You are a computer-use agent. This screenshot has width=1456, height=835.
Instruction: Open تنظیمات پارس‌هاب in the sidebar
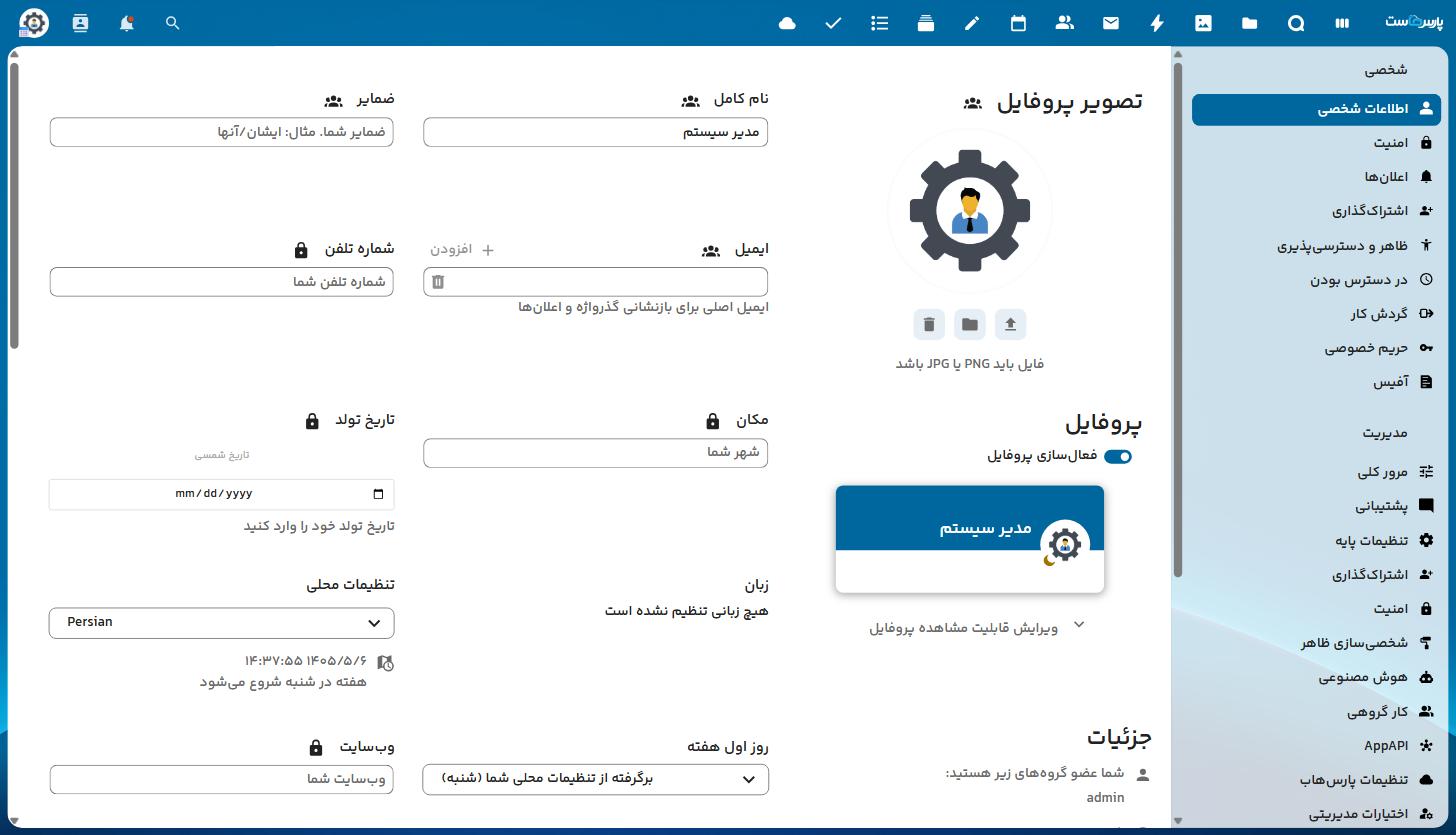click(x=1316, y=780)
